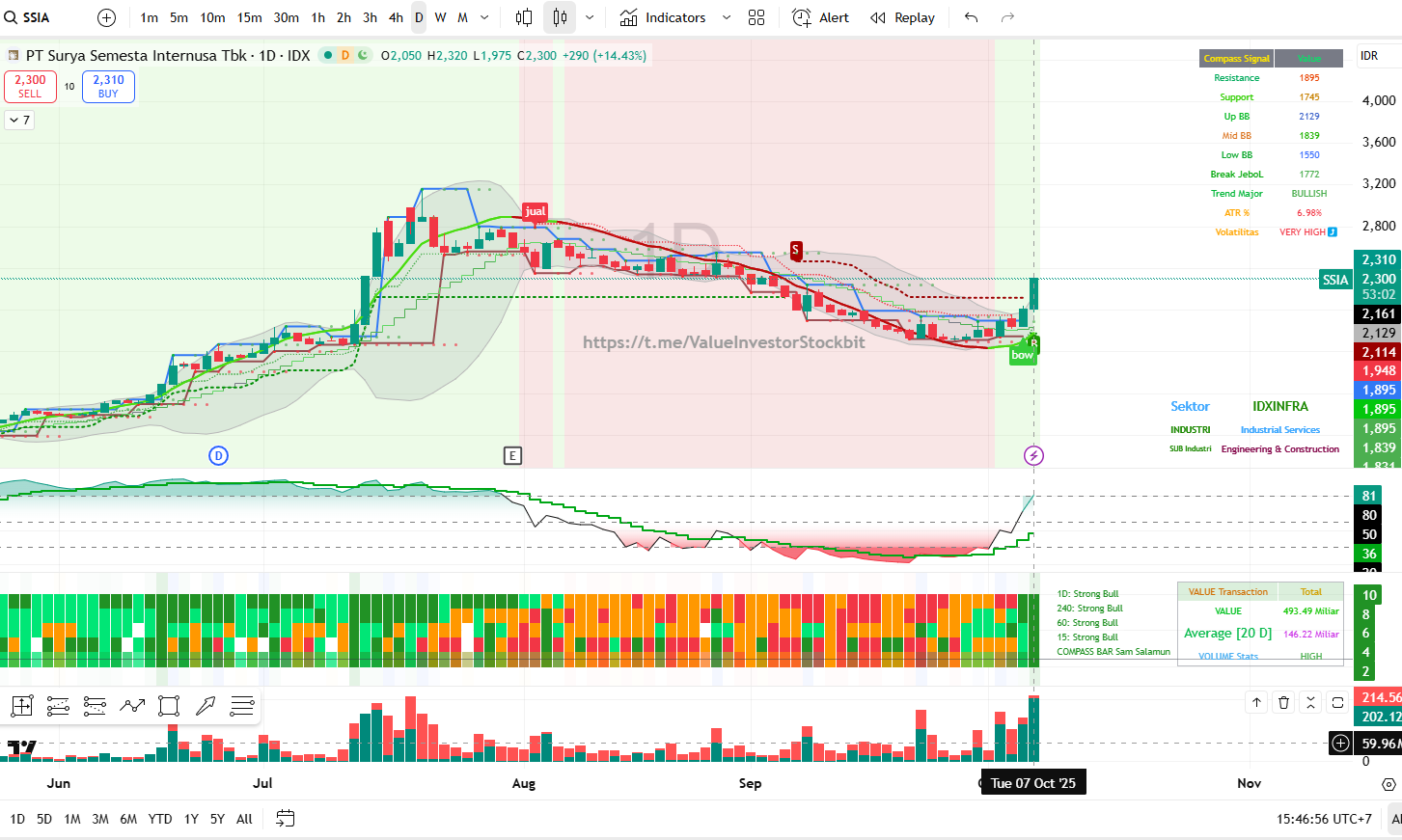Switch to the 15m timeframe
The width and height of the screenshot is (1402, 840).
(x=249, y=17)
